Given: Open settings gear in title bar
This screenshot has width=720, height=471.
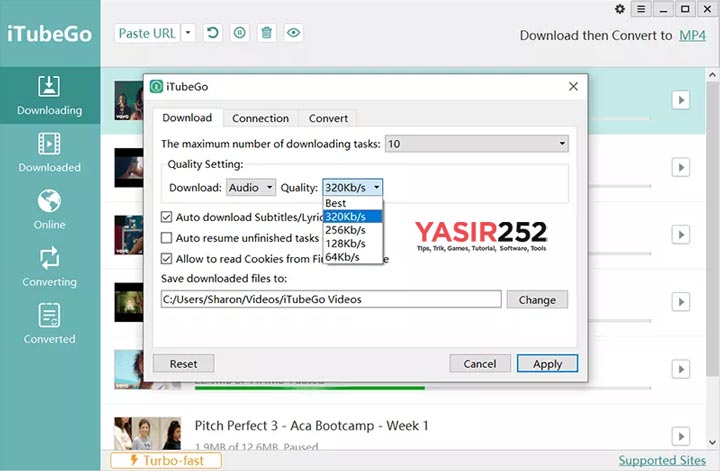Looking at the screenshot, I should coord(620,9).
